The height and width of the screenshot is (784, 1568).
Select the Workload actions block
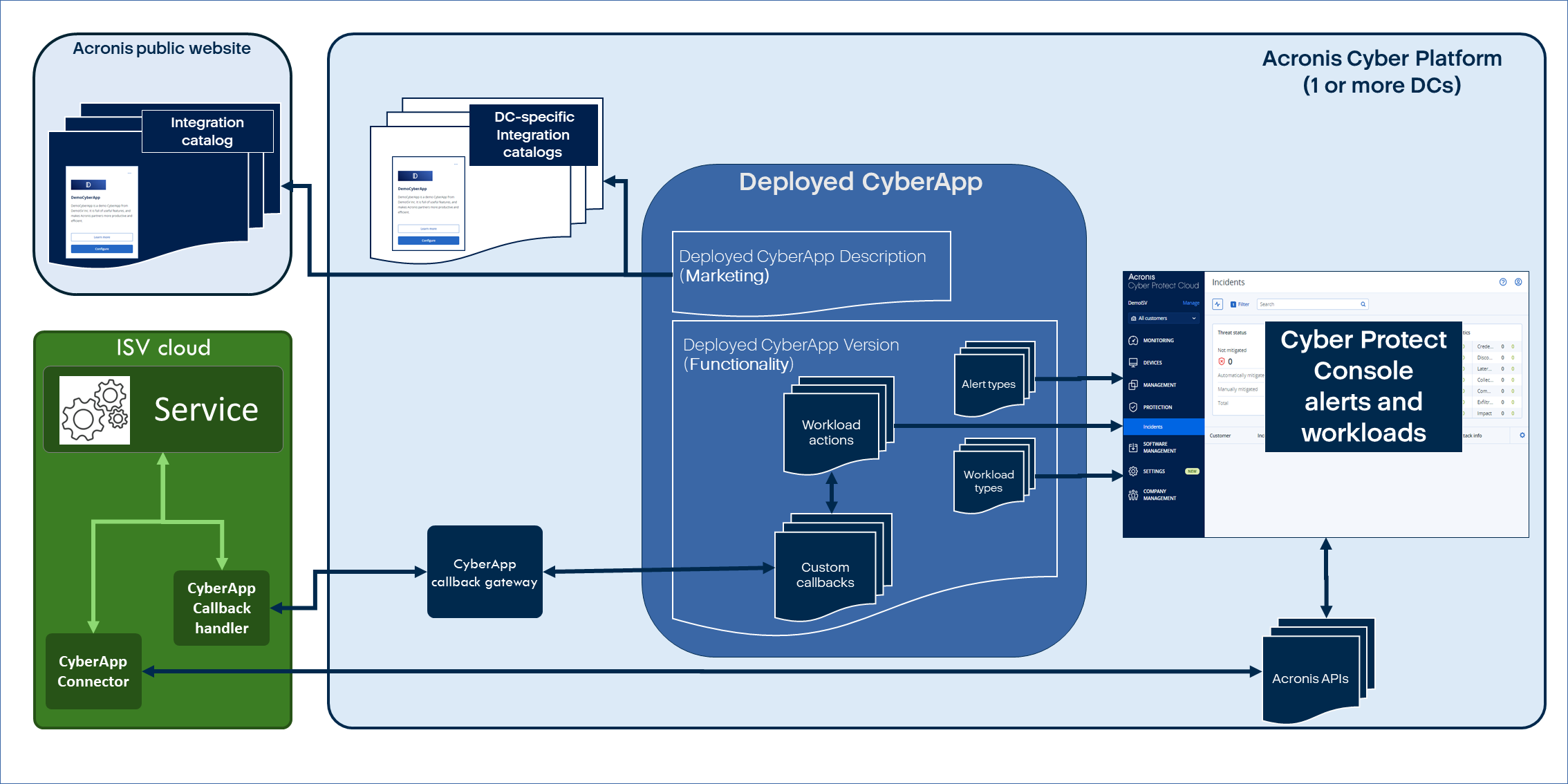(x=838, y=427)
